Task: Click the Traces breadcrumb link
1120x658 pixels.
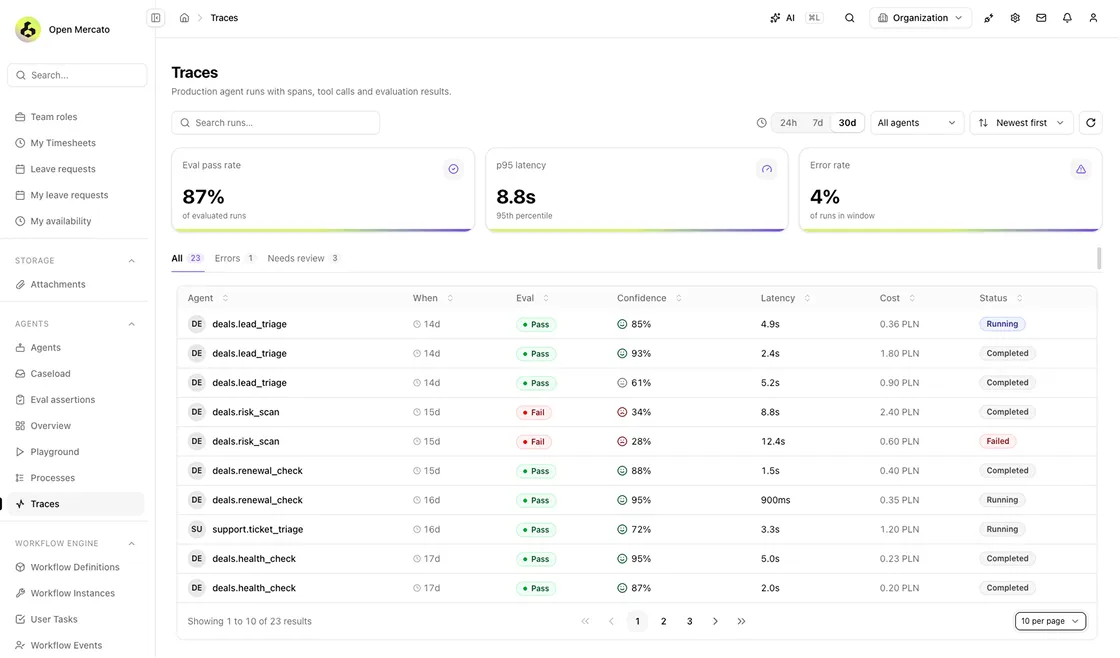Action: click(224, 18)
